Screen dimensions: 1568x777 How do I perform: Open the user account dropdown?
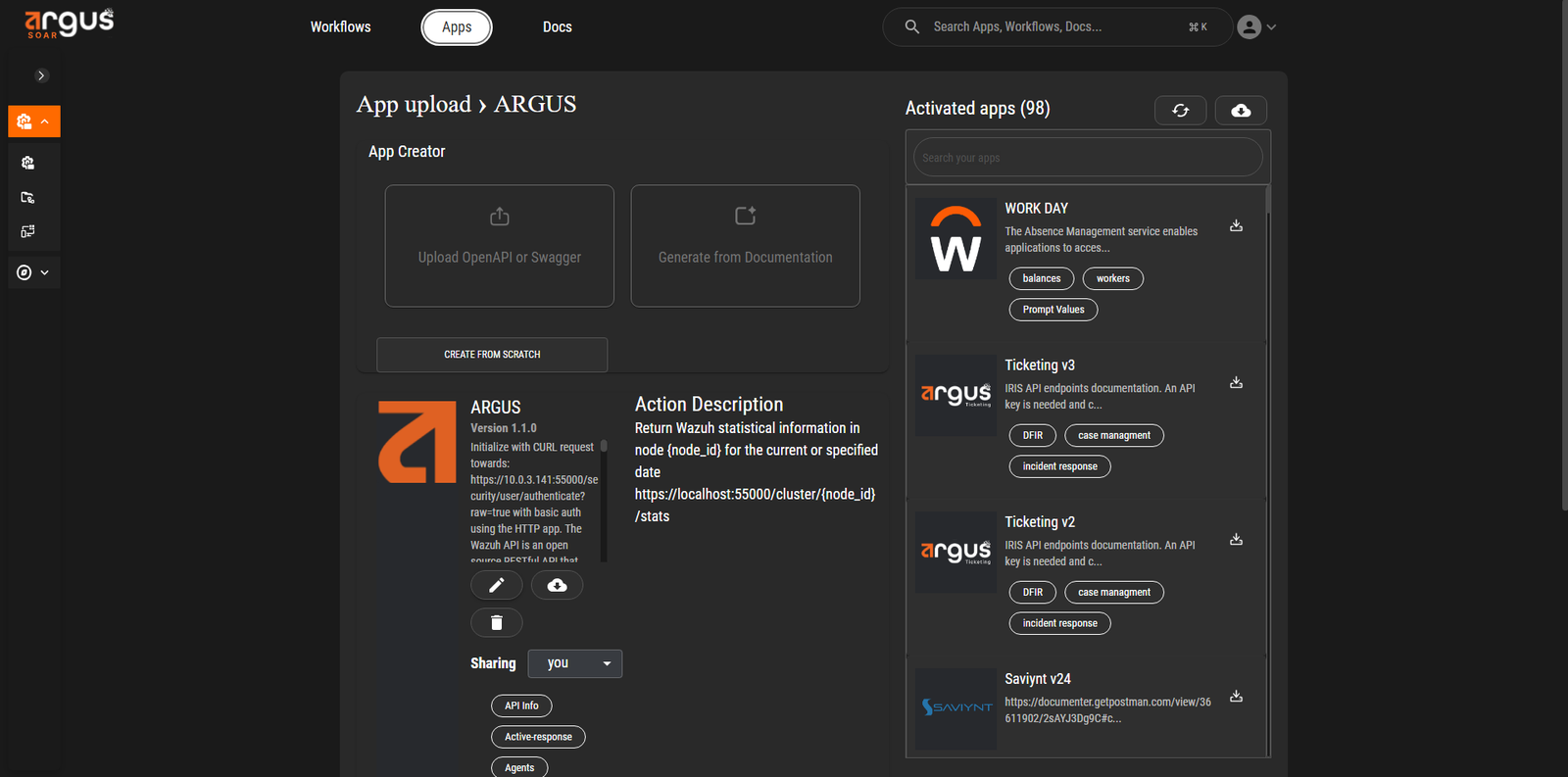click(1256, 27)
